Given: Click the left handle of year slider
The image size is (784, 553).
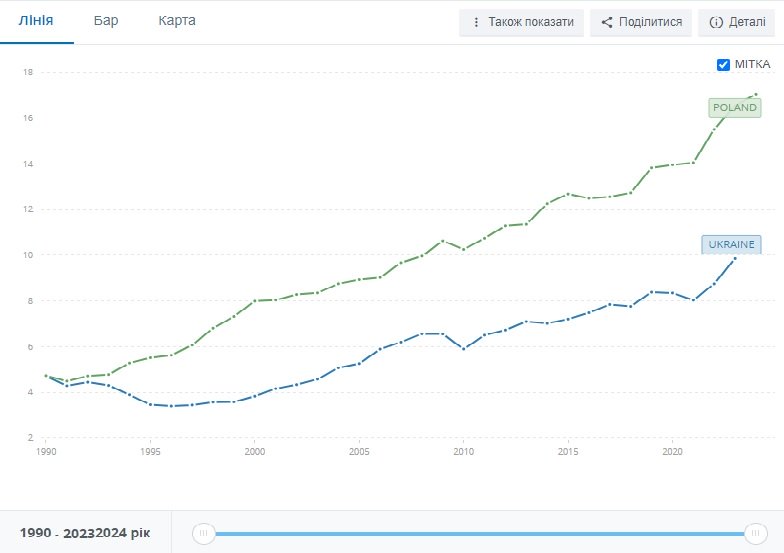Looking at the screenshot, I should [x=204, y=533].
